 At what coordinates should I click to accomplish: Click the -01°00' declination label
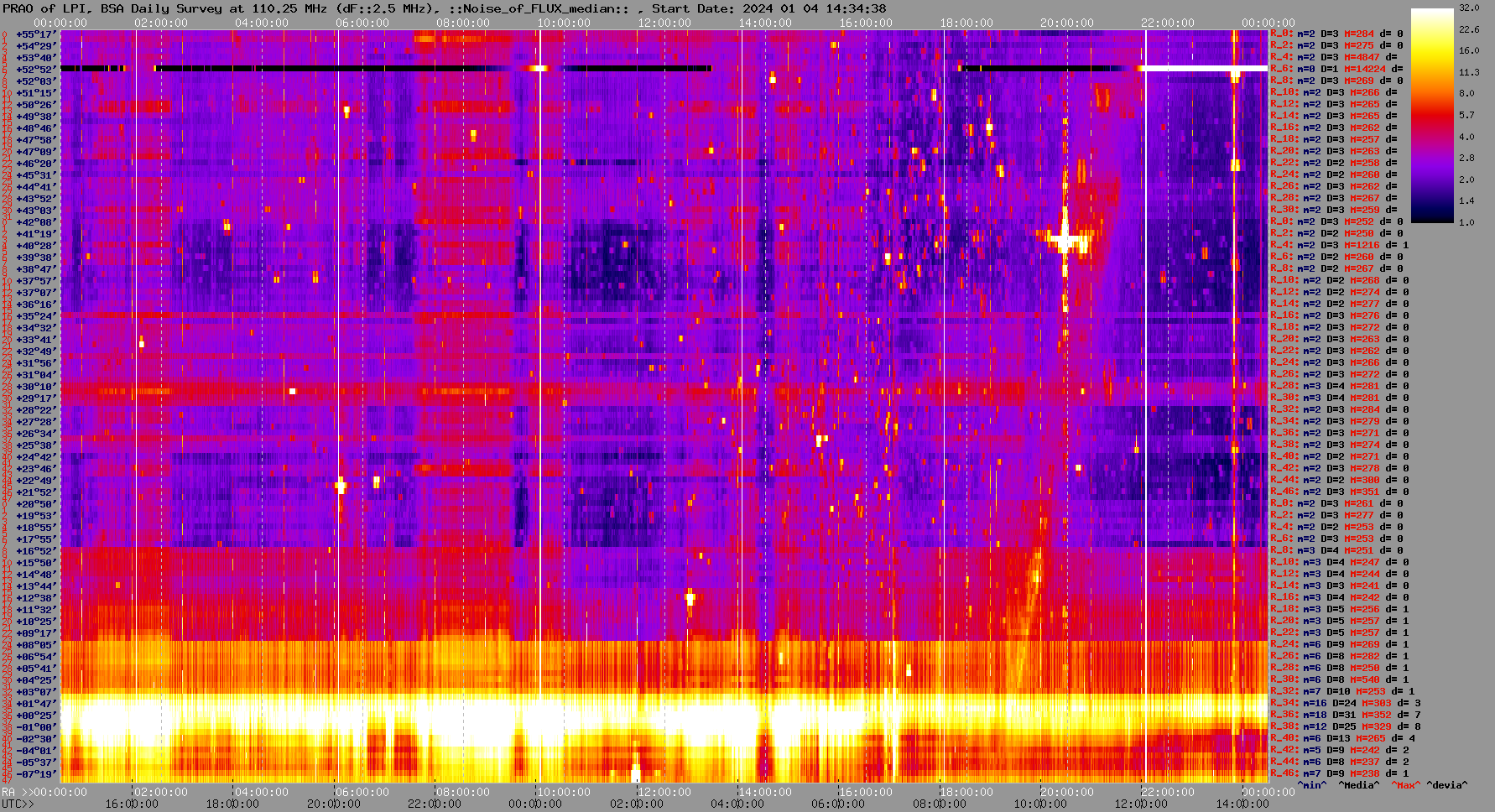tap(36, 726)
